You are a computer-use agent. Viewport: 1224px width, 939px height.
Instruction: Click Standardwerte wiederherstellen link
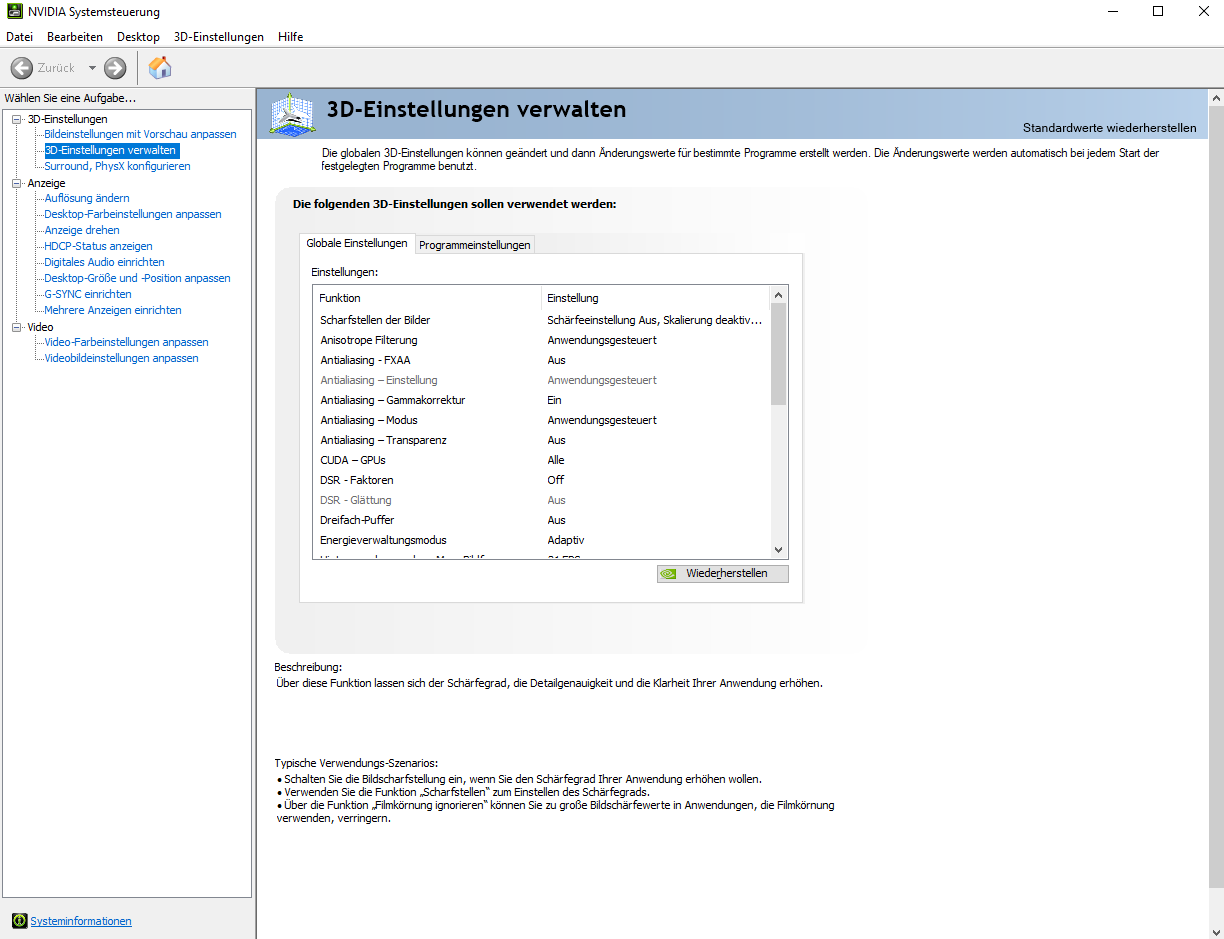click(x=1109, y=128)
